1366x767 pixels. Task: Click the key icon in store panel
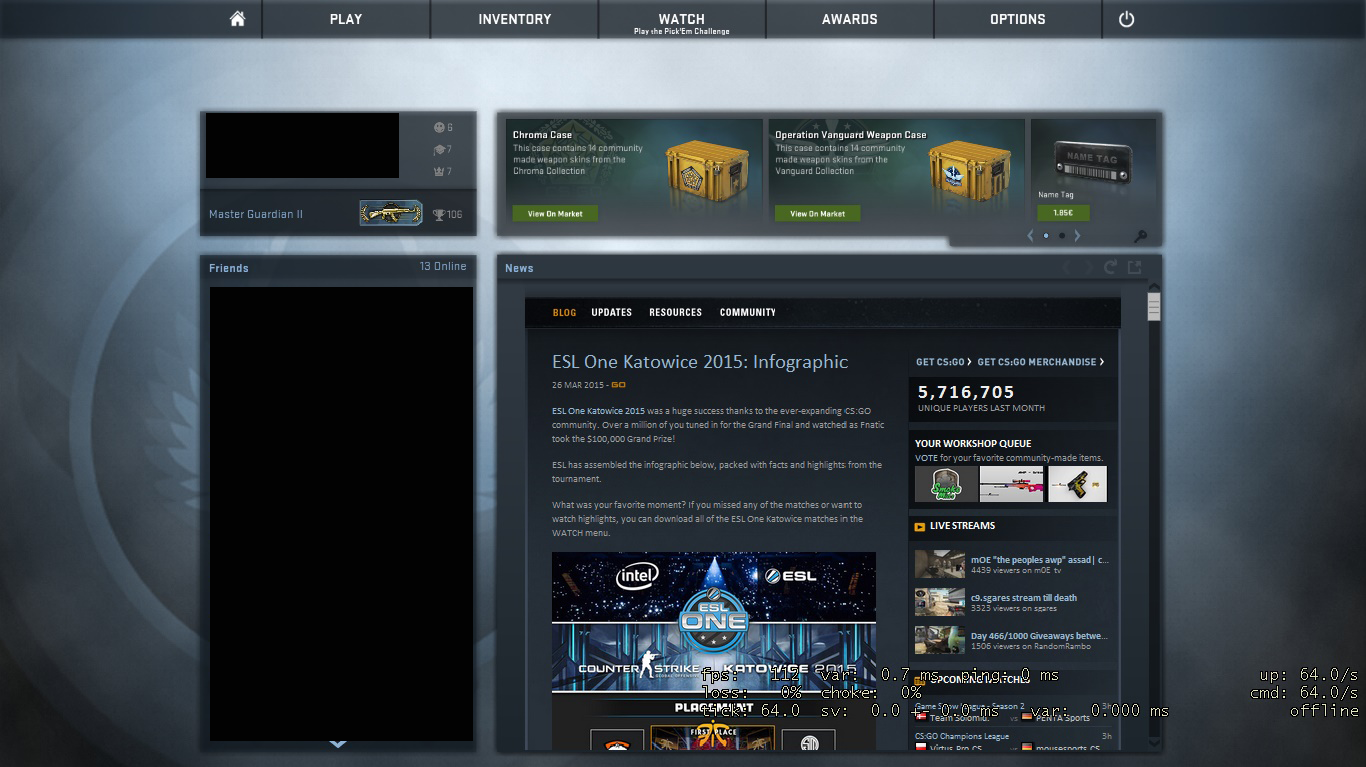1140,236
